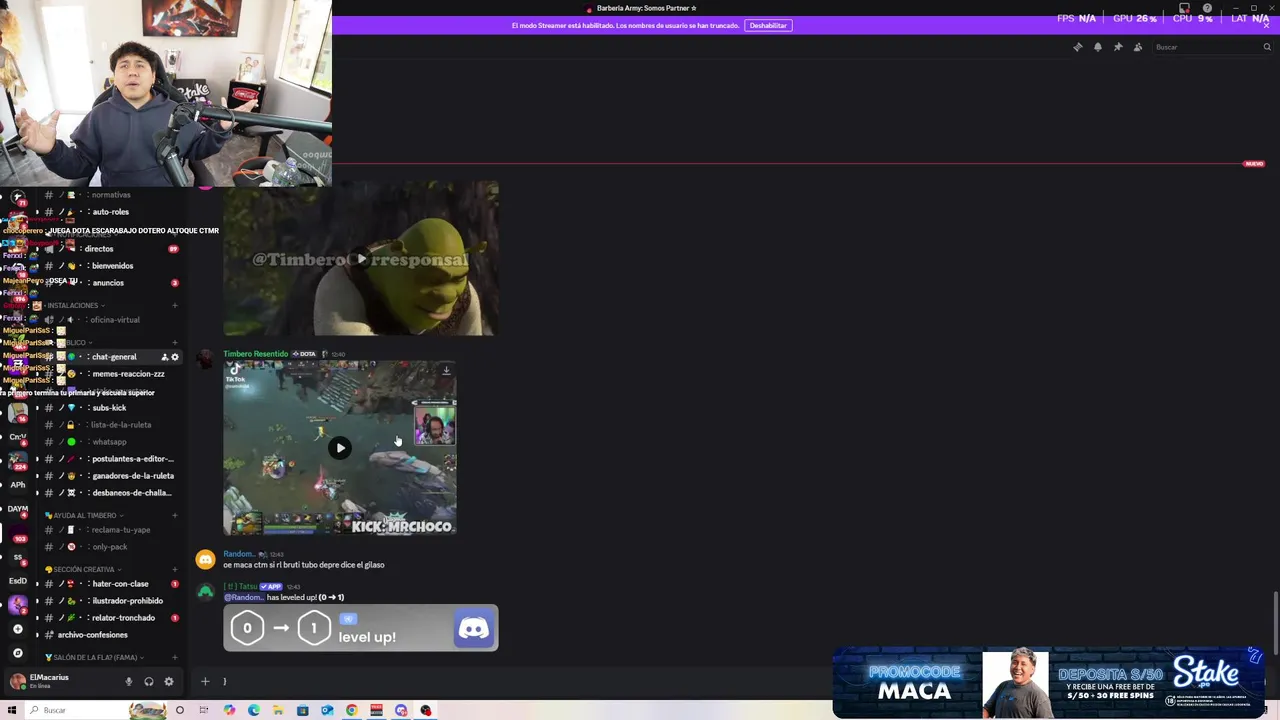Open Task View on the taskbar
Screen dimensions: 1280x720
[x=204, y=710]
